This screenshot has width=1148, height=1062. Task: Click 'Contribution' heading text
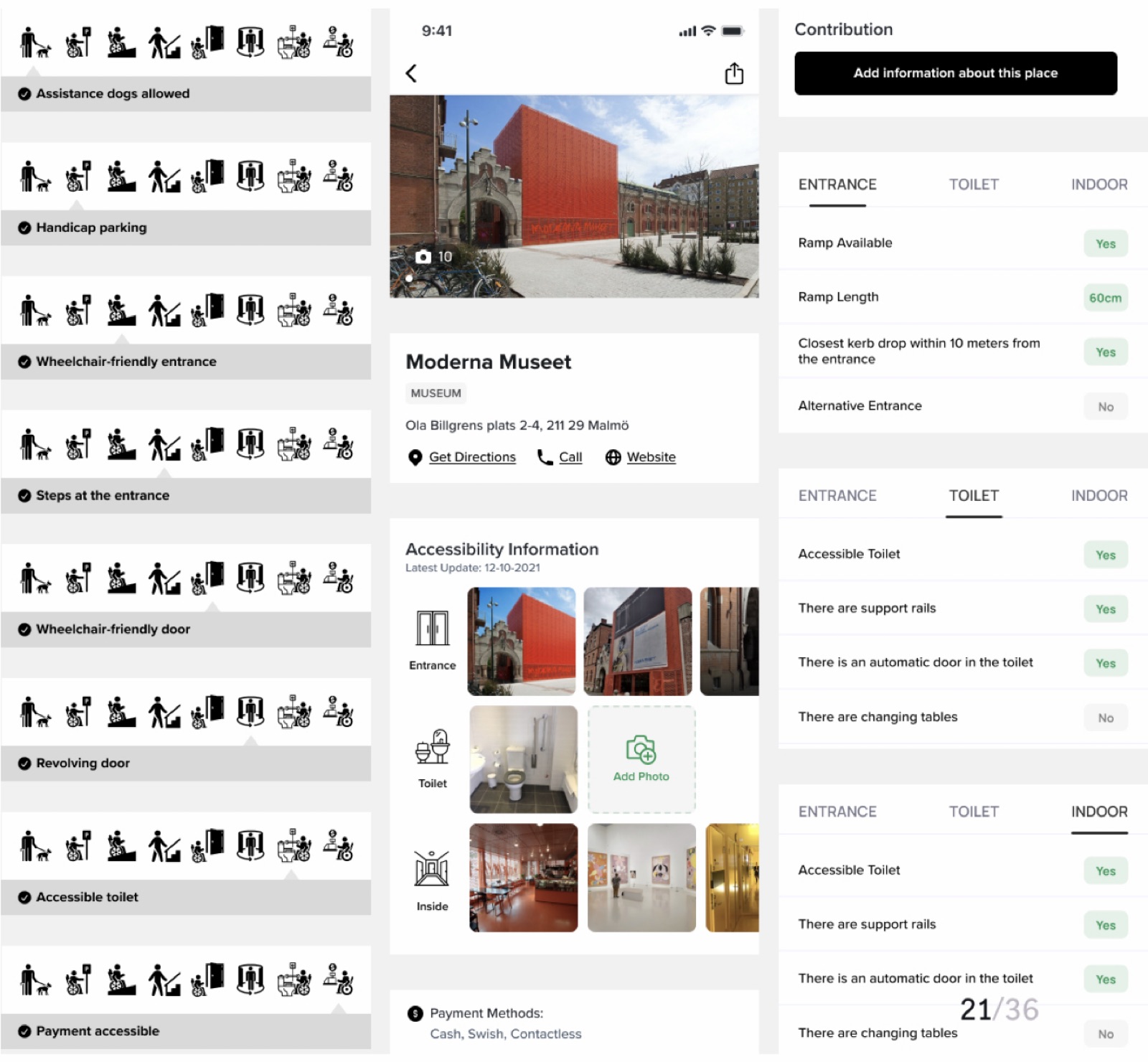(844, 29)
